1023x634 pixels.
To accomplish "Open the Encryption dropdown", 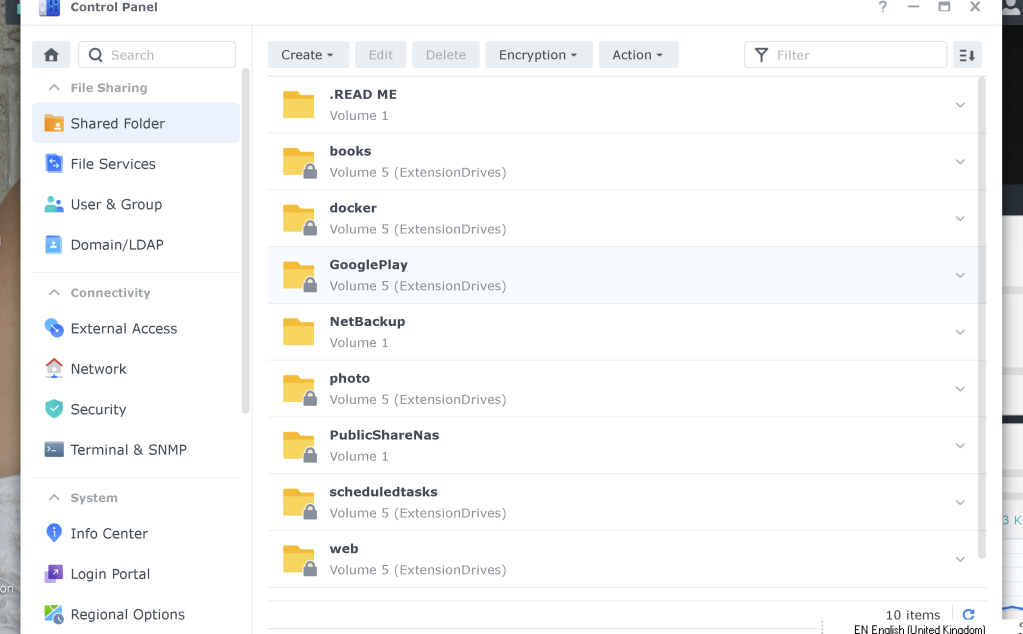I will 538,55.
